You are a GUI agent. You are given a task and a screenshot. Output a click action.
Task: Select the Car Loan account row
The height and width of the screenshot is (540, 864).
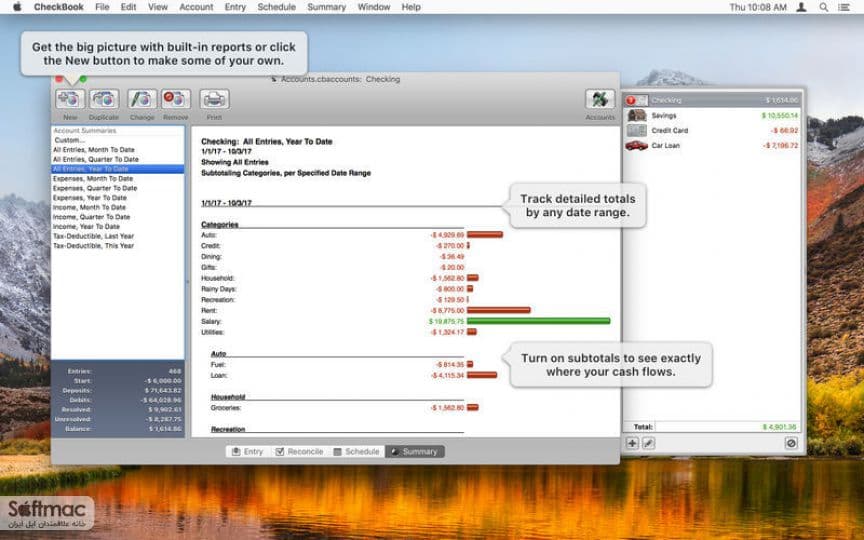point(712,145)
